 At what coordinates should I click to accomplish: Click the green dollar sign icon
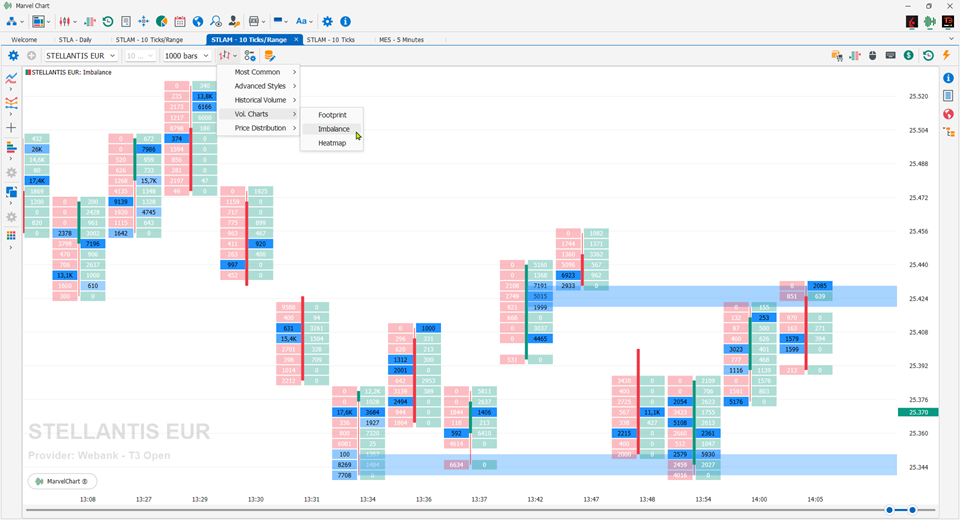(x=909, y=56)
